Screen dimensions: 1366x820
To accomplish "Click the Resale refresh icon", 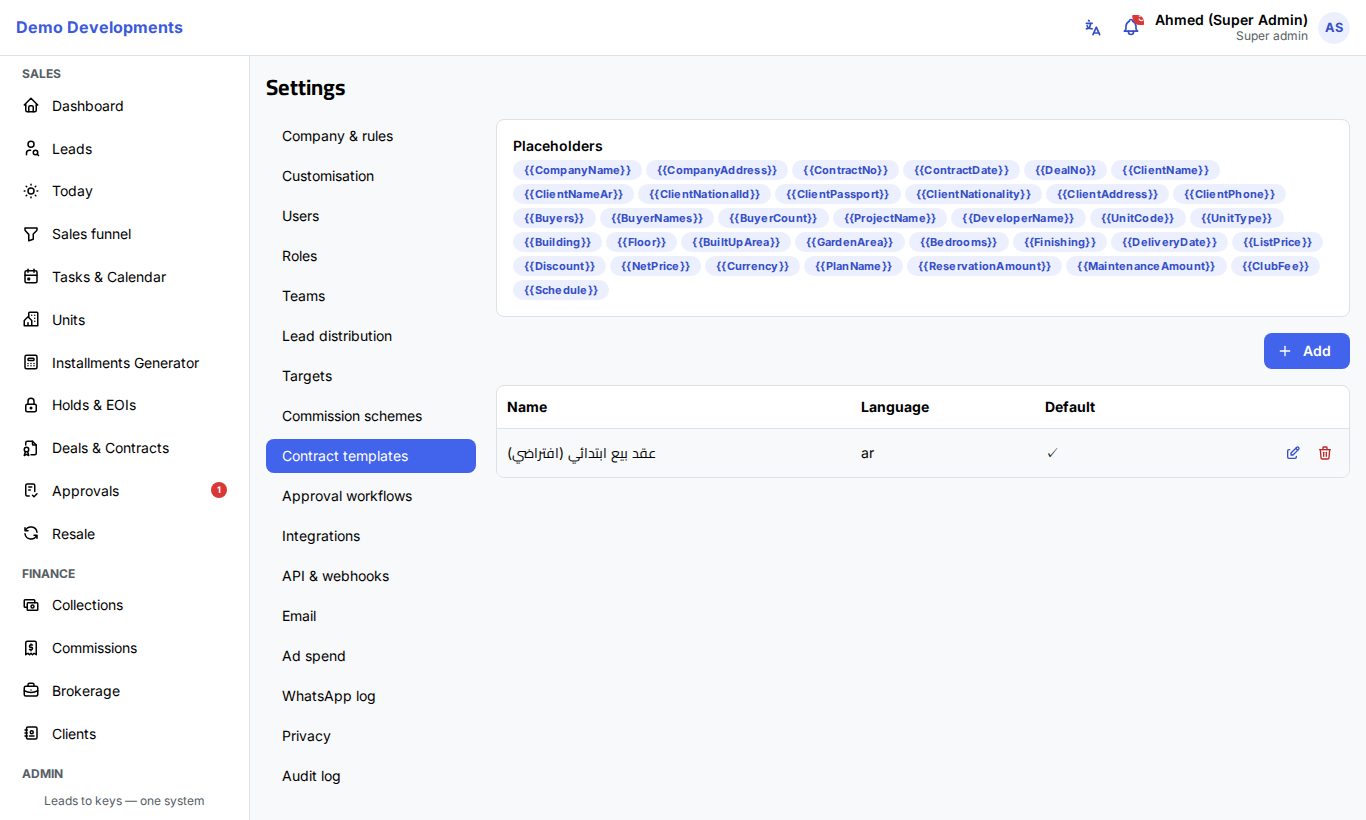I will pyautogui.click(x=31, y=534).
